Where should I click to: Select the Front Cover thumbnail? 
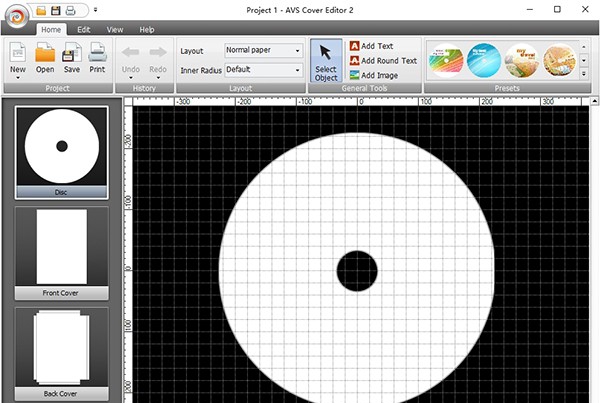pyautogui.click(x=62, y=252)
